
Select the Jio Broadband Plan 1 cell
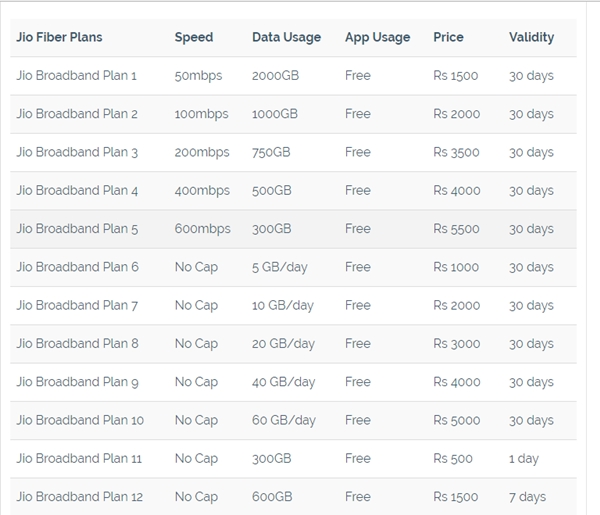pos(77,76)
